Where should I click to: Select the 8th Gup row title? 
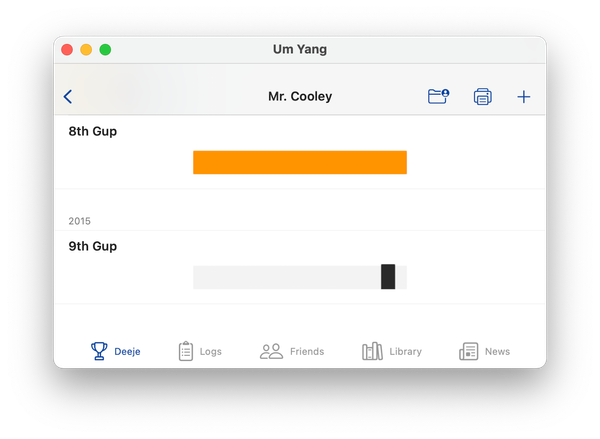point(93,131)
